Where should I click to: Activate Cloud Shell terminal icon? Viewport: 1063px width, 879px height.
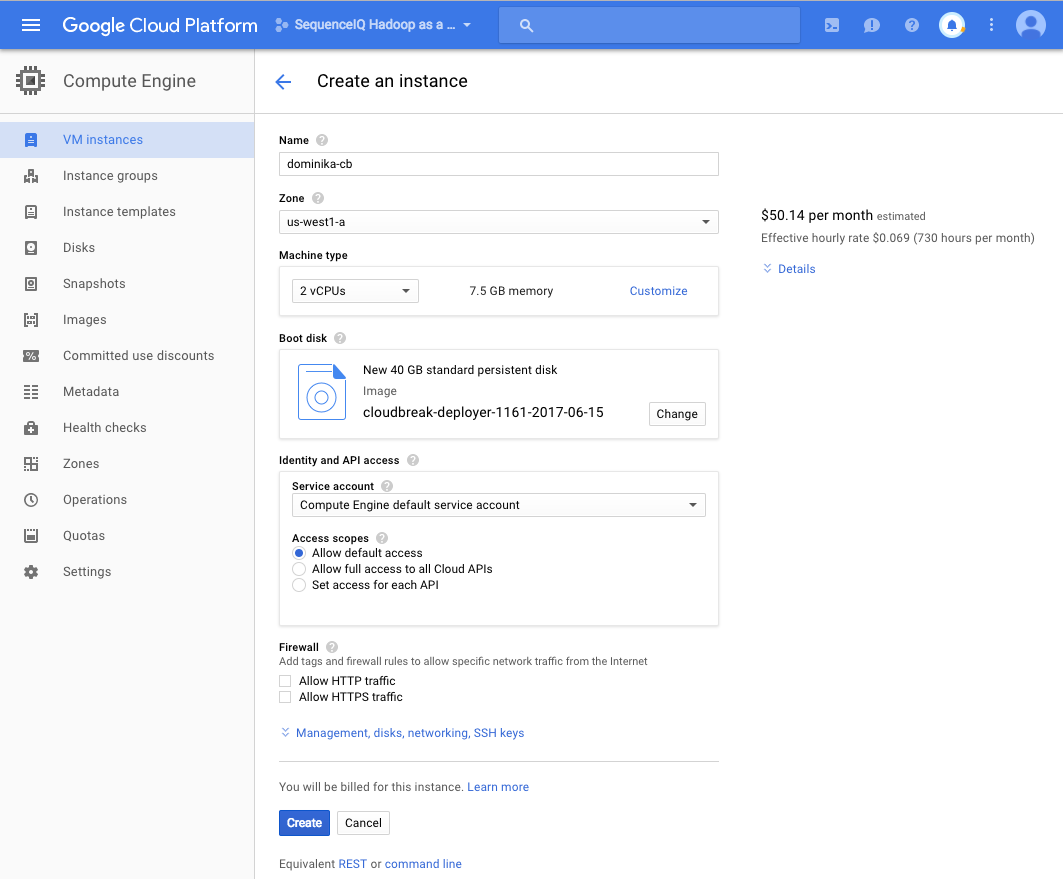[x=832, y=25]
